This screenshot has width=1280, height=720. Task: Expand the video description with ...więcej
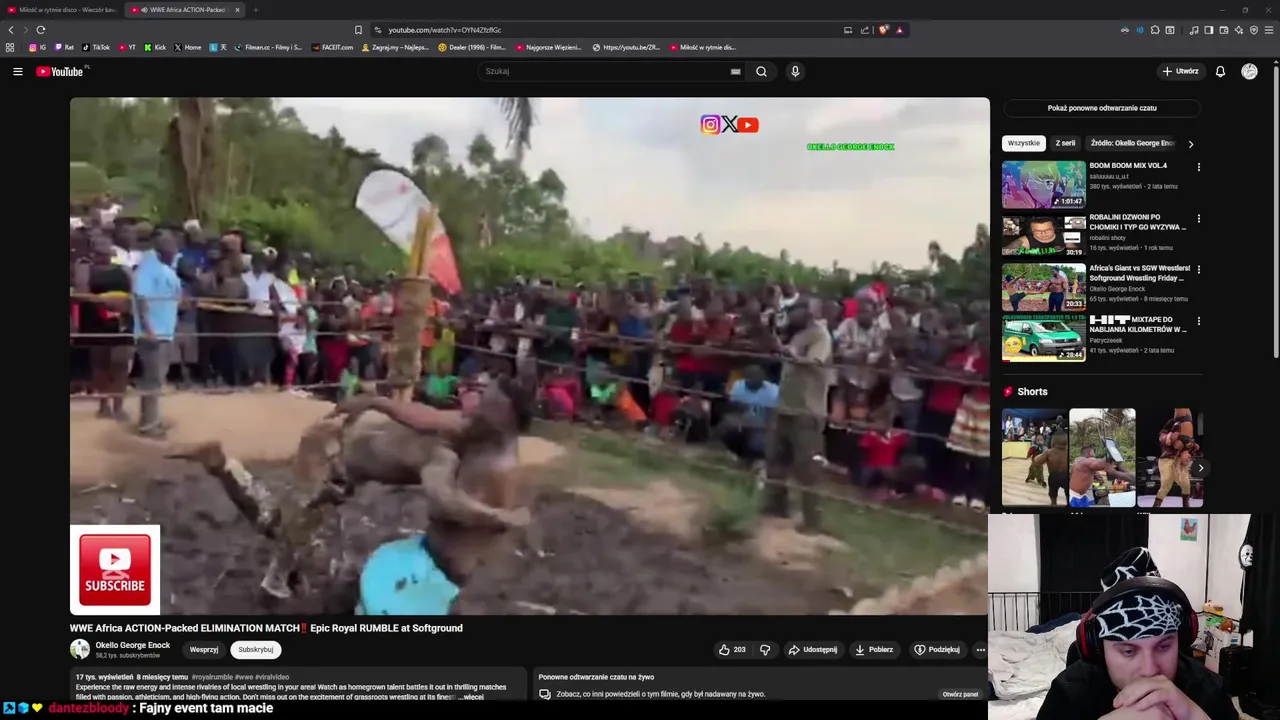[473, 697]
